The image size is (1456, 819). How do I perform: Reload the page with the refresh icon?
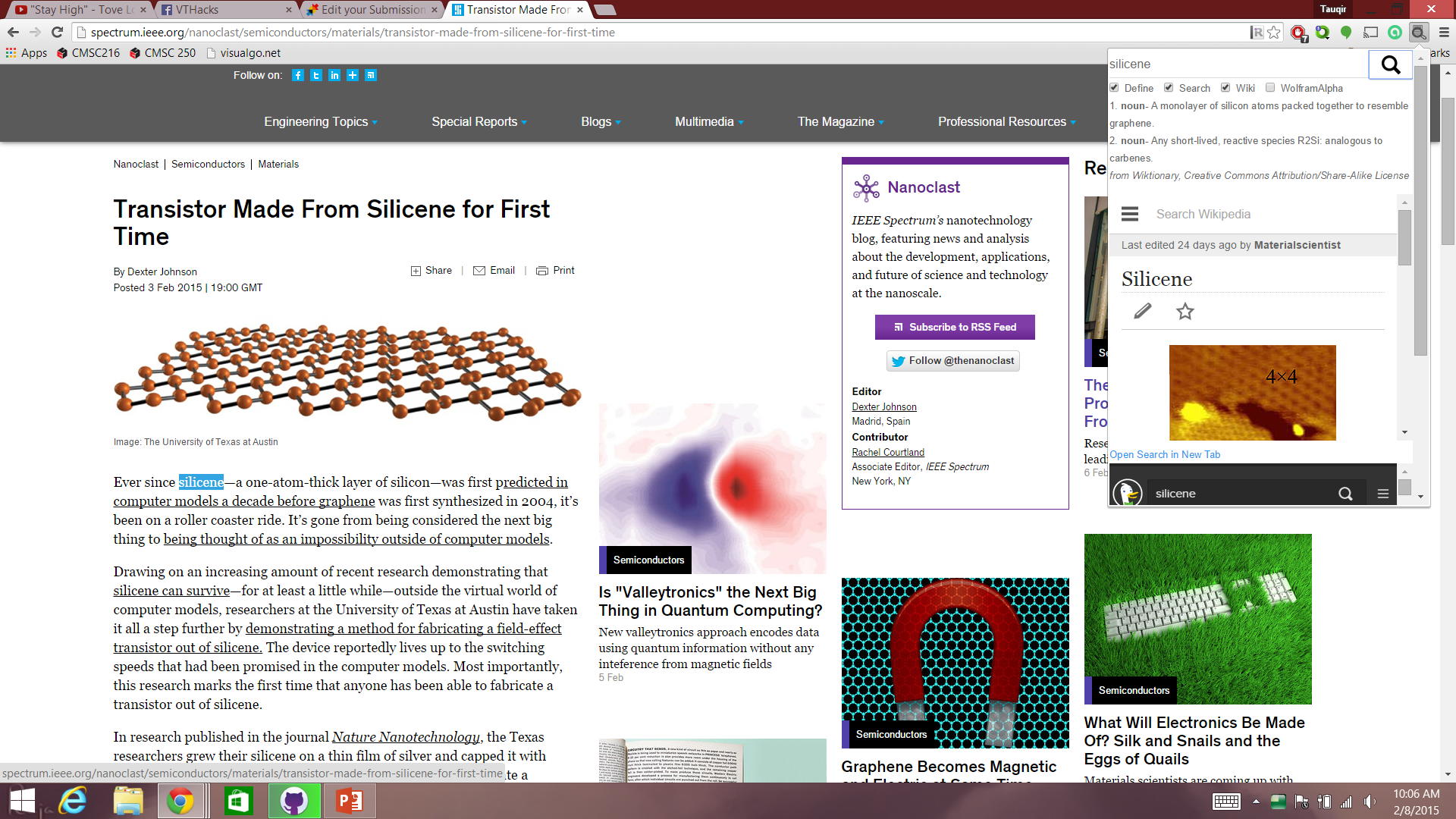pyautogui.click(x=57, y=33)
